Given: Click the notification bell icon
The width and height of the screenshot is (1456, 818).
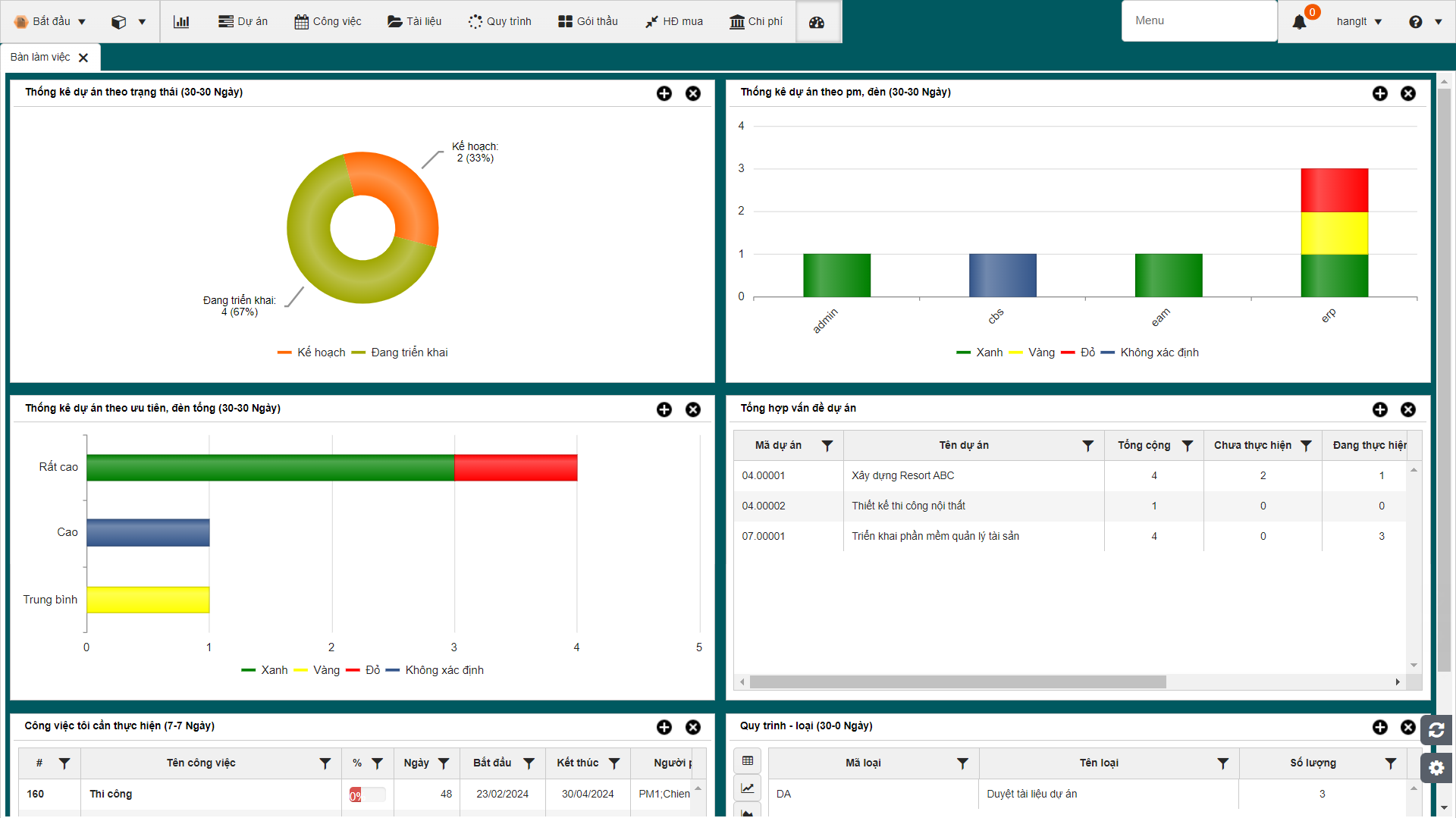Looking at the screenshot, I should (x=1299, y=22).
